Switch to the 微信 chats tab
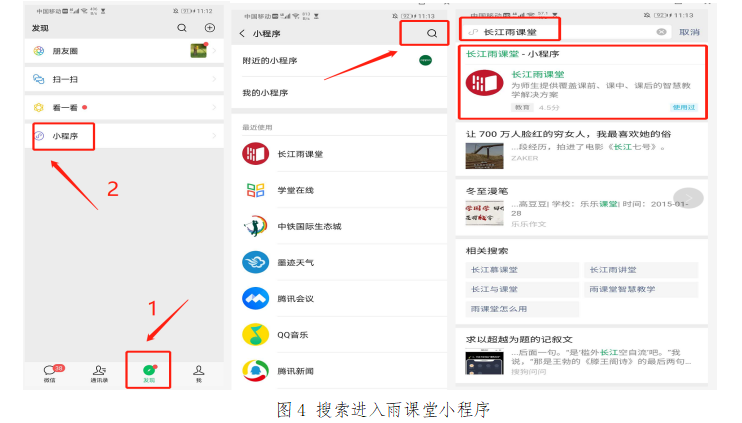Screen dimensions: 742x423 [x=50, y=373]
